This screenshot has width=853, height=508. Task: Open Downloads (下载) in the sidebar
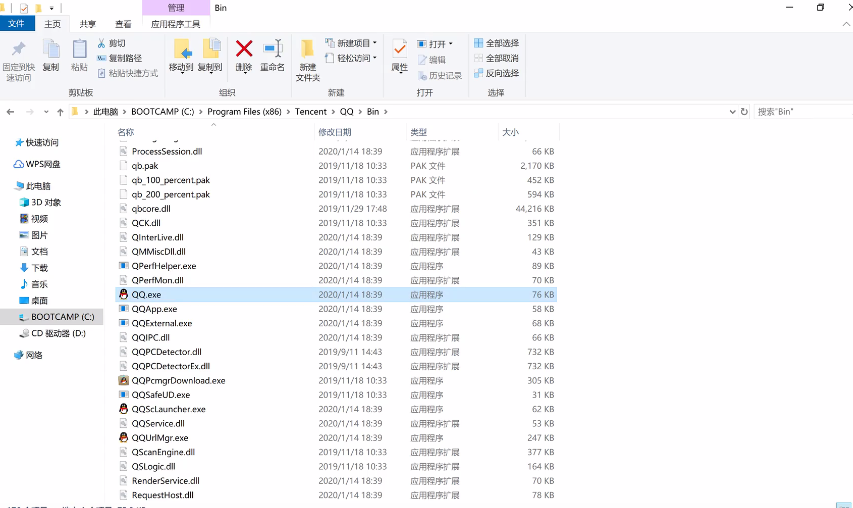click(x=34, y=268)
